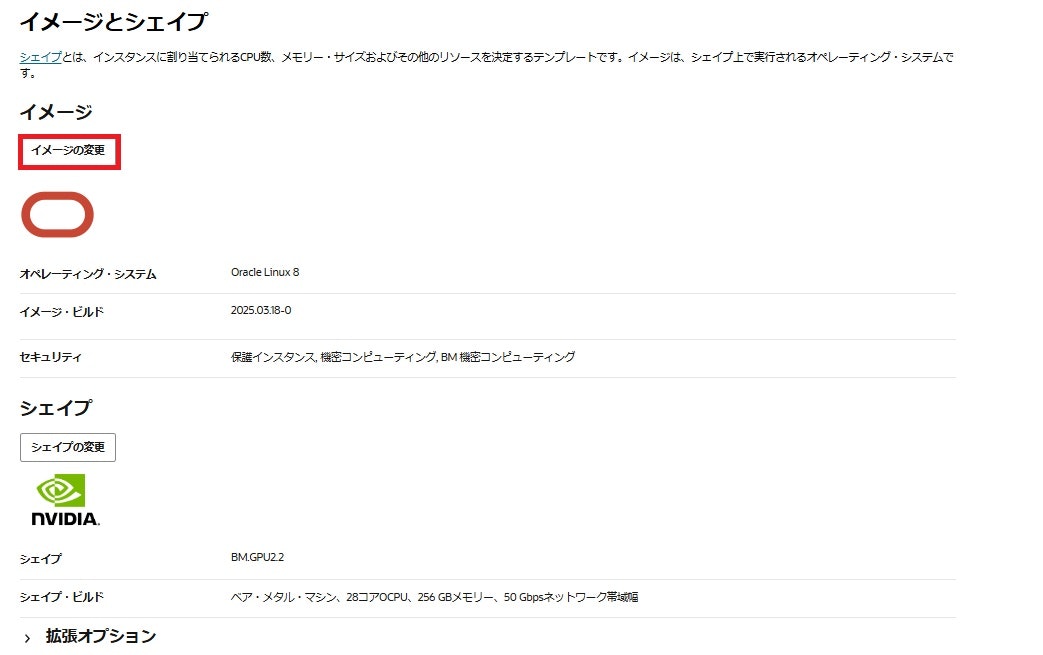Image resolution: width=1043 pixels, height=655 pixels.
Task: Click the red Oracle logo icon
Action: pyautogui.click(x=57, y=214)
